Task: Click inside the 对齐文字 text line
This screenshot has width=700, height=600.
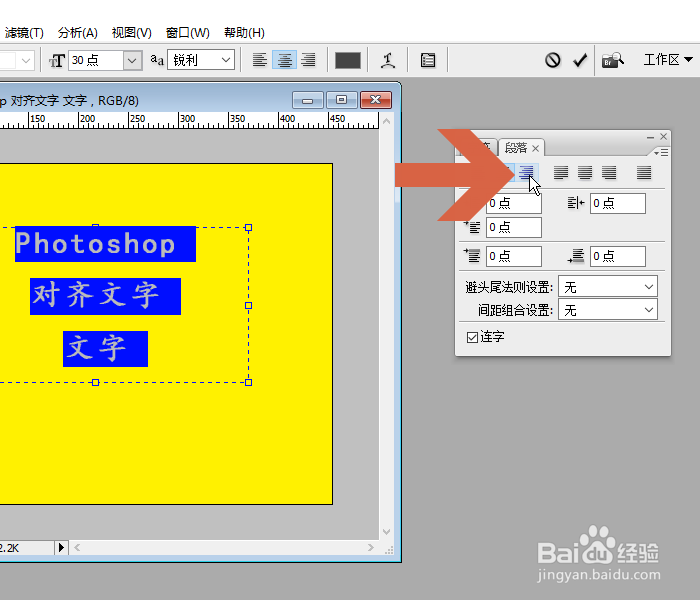Action: pyautogui.click(x=105, y=296)
